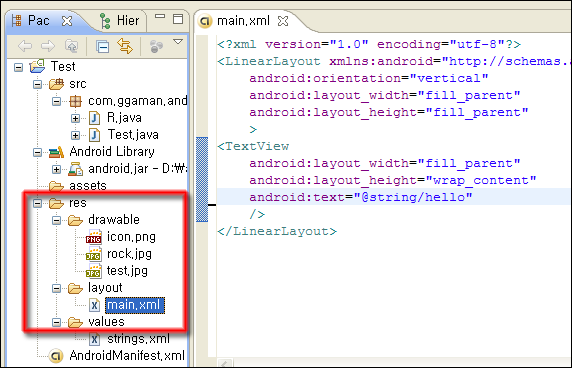Click the R.java file icon
The height and width of the screenshot is (368, 572).
click(94, 118)
